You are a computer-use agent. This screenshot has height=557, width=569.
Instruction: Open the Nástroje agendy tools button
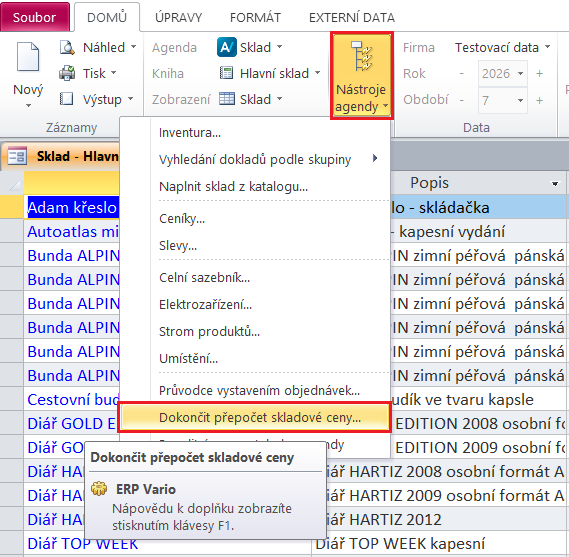tap(361, 75)
